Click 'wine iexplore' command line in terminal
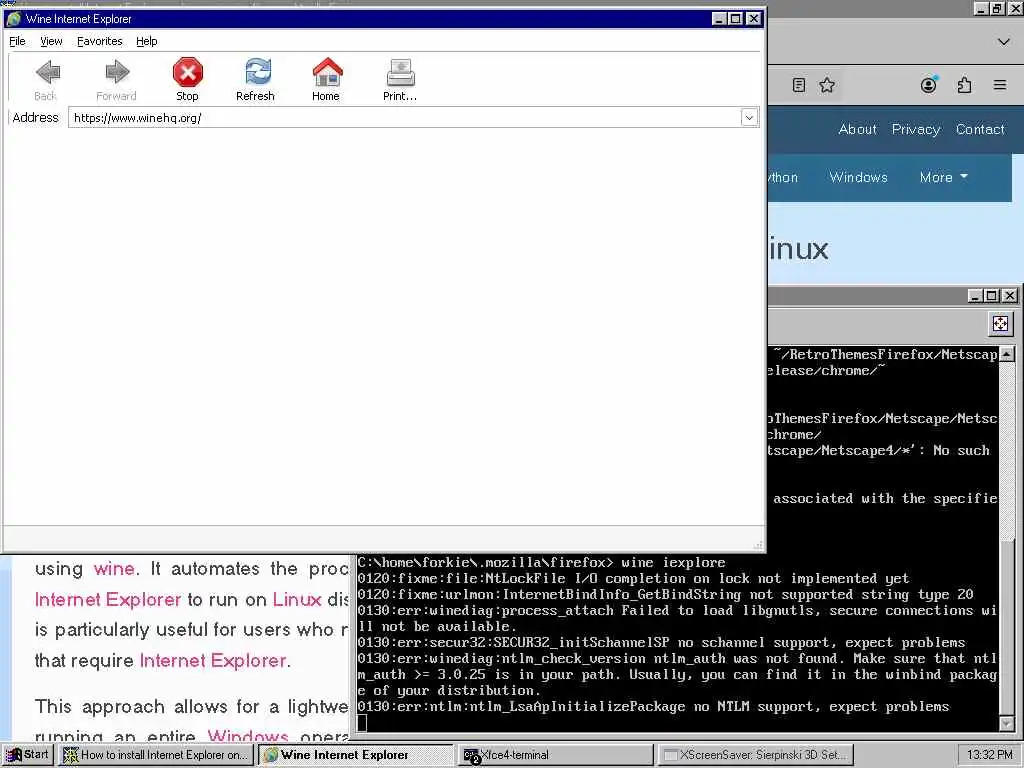 point(673,562)
